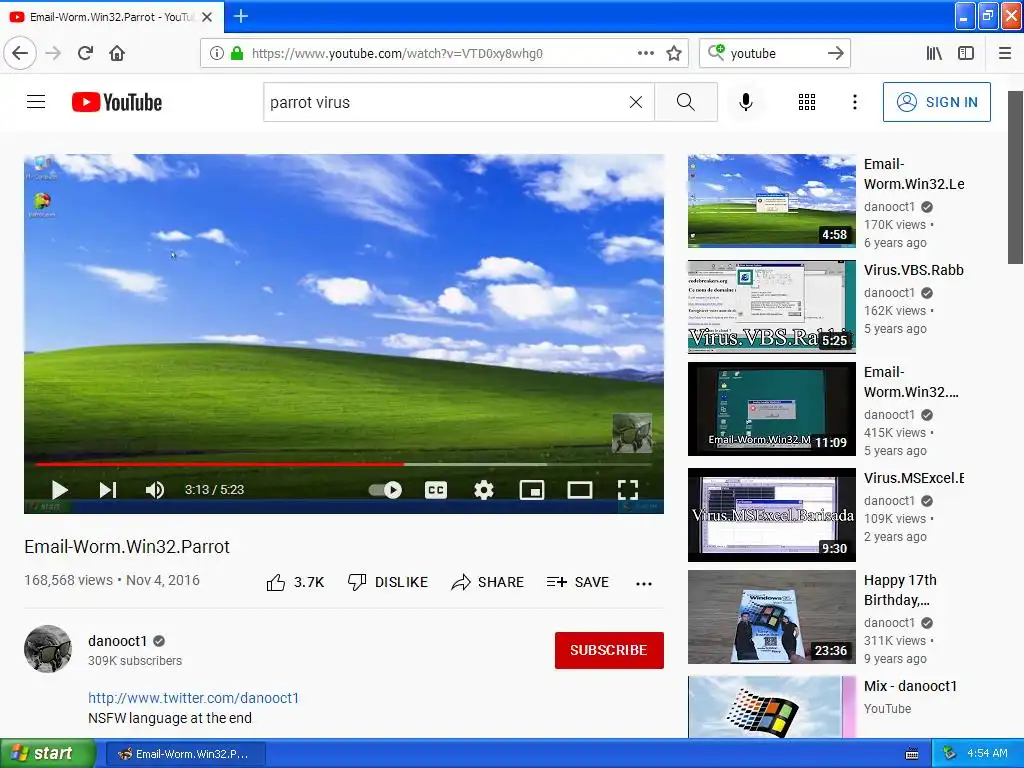Image resolution: width=1024 pixels, height=768 pixels.
Task: Click the green padlock security icon
Action: (x=237, y=53)
